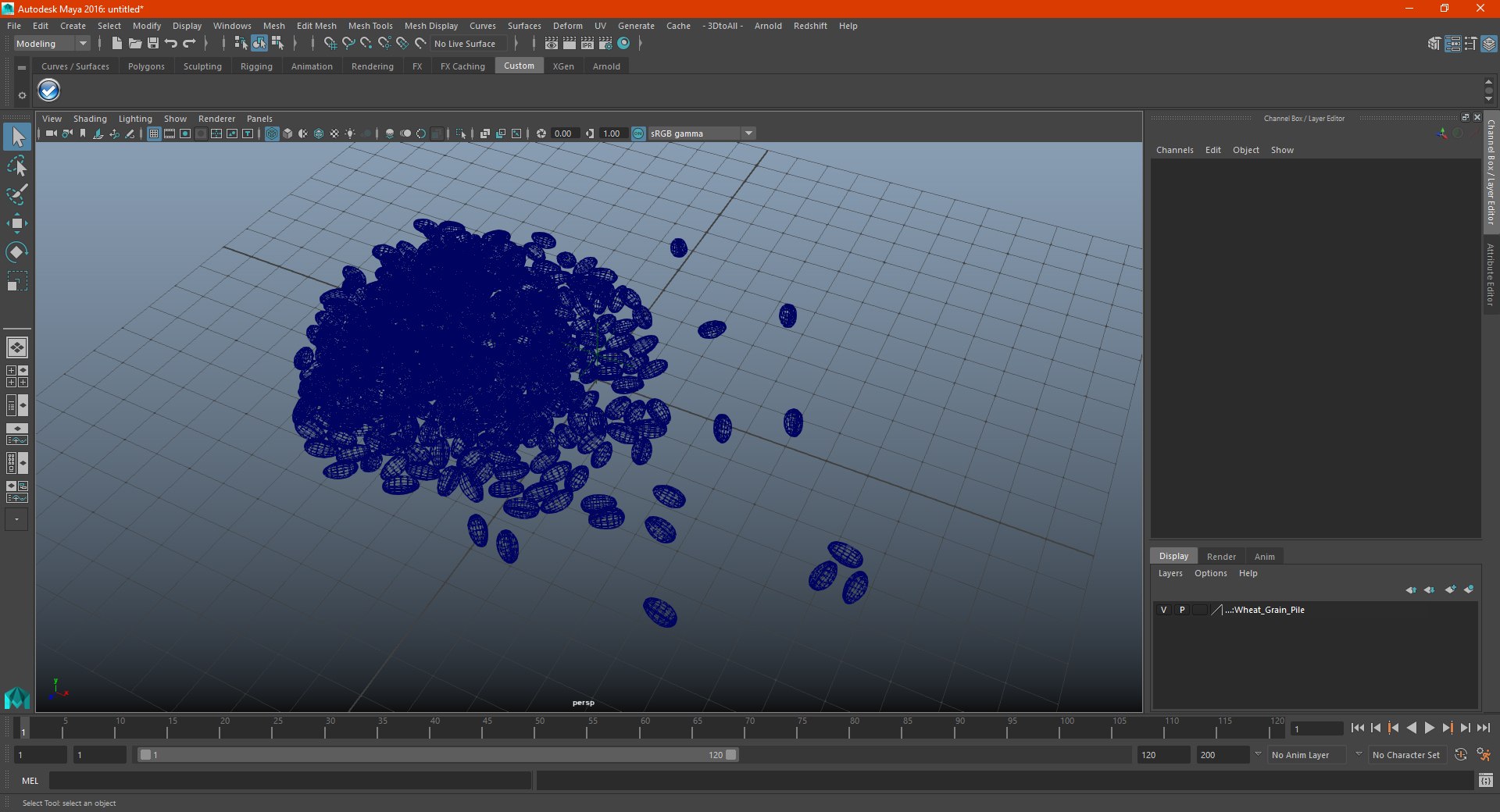Undo the last action

(x=171, y=44)
